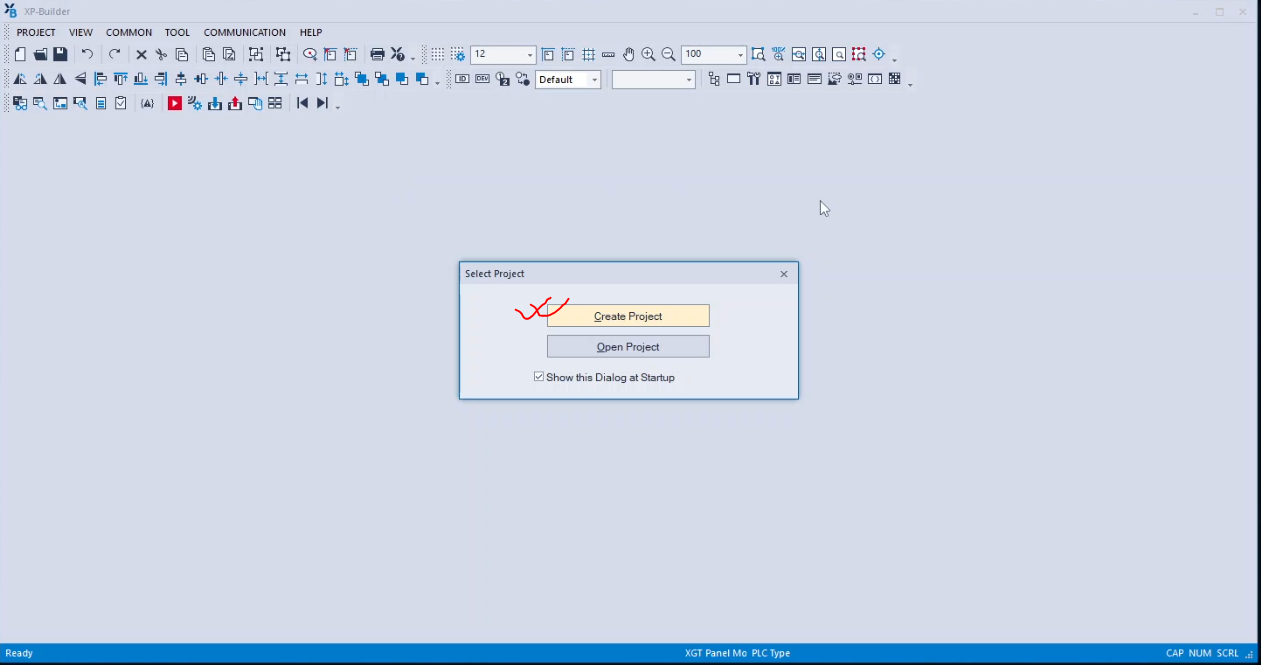Screen dimensions: 1261x665
Task: Select the Cut scissors icon
Action: pyautogui.click(x=161, y=54)
